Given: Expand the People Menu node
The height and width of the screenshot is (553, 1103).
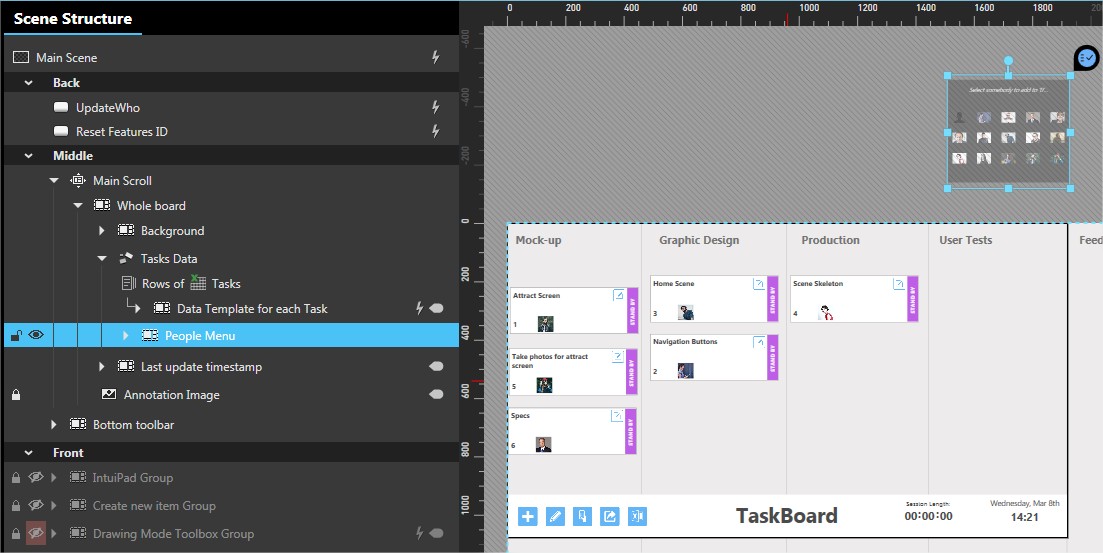Looking at the screenshot, I should pos(126,336).
